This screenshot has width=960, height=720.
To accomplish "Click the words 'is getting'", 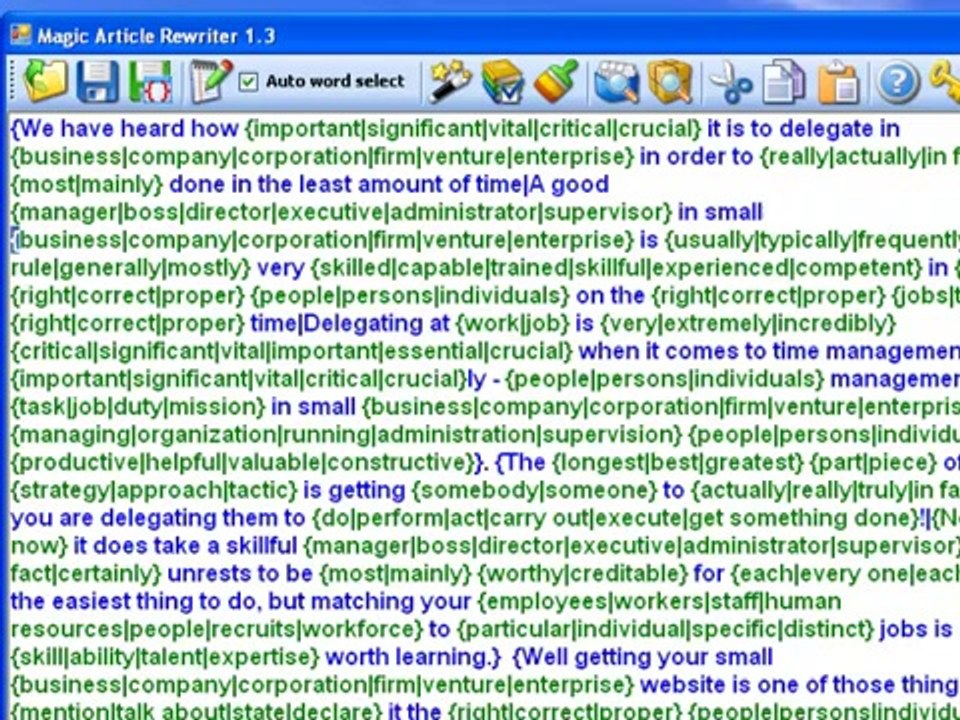I will pos(354,490).
